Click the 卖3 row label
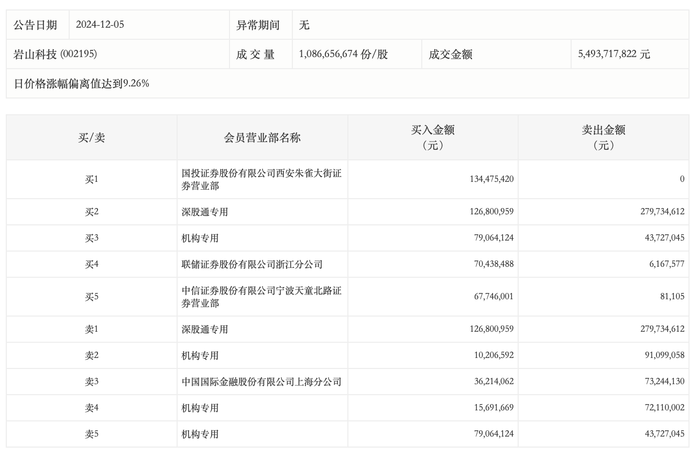Viewport: 700px width, 456px height. [92, 382]
